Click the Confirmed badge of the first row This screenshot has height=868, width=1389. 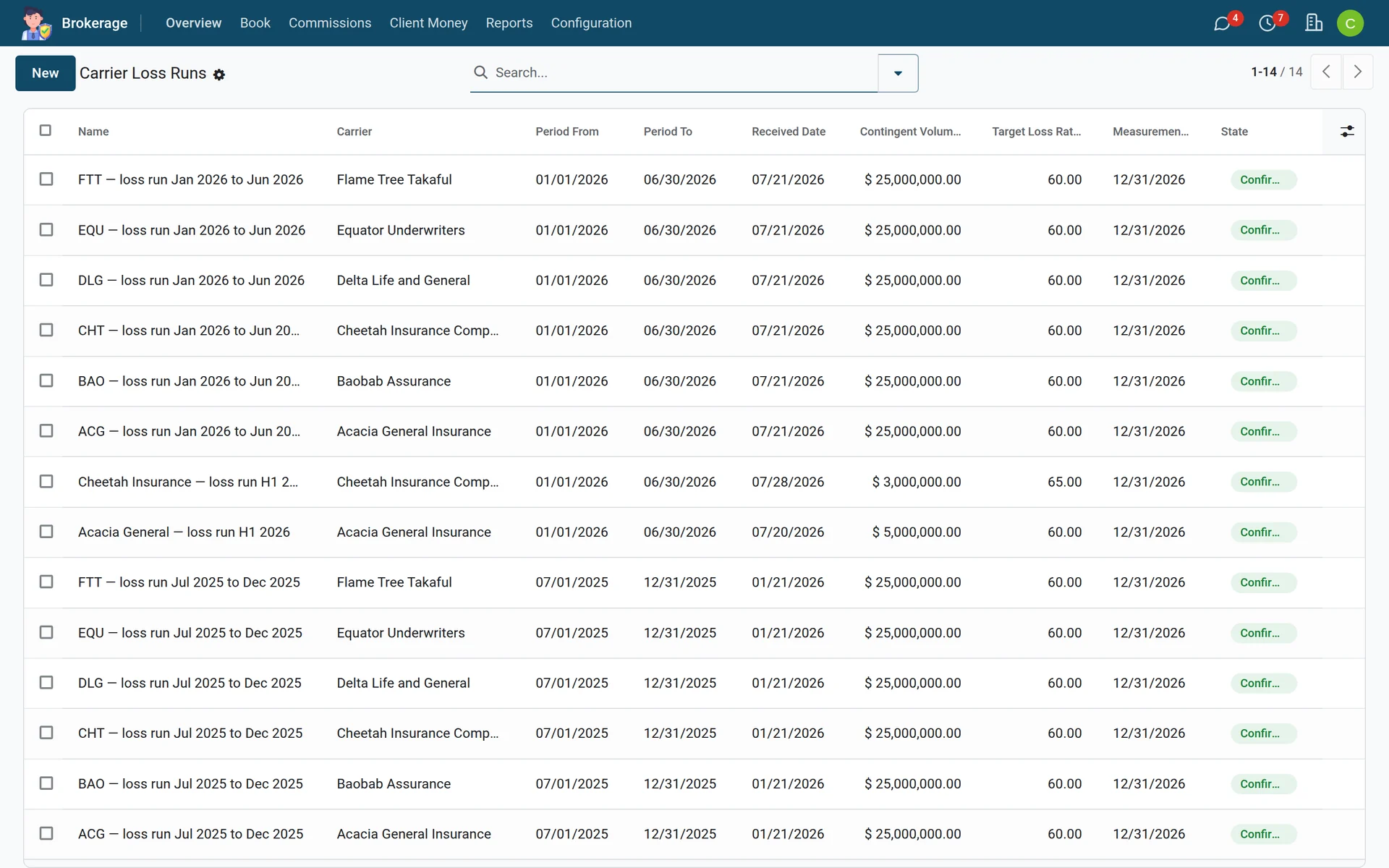coord(1263,179)
